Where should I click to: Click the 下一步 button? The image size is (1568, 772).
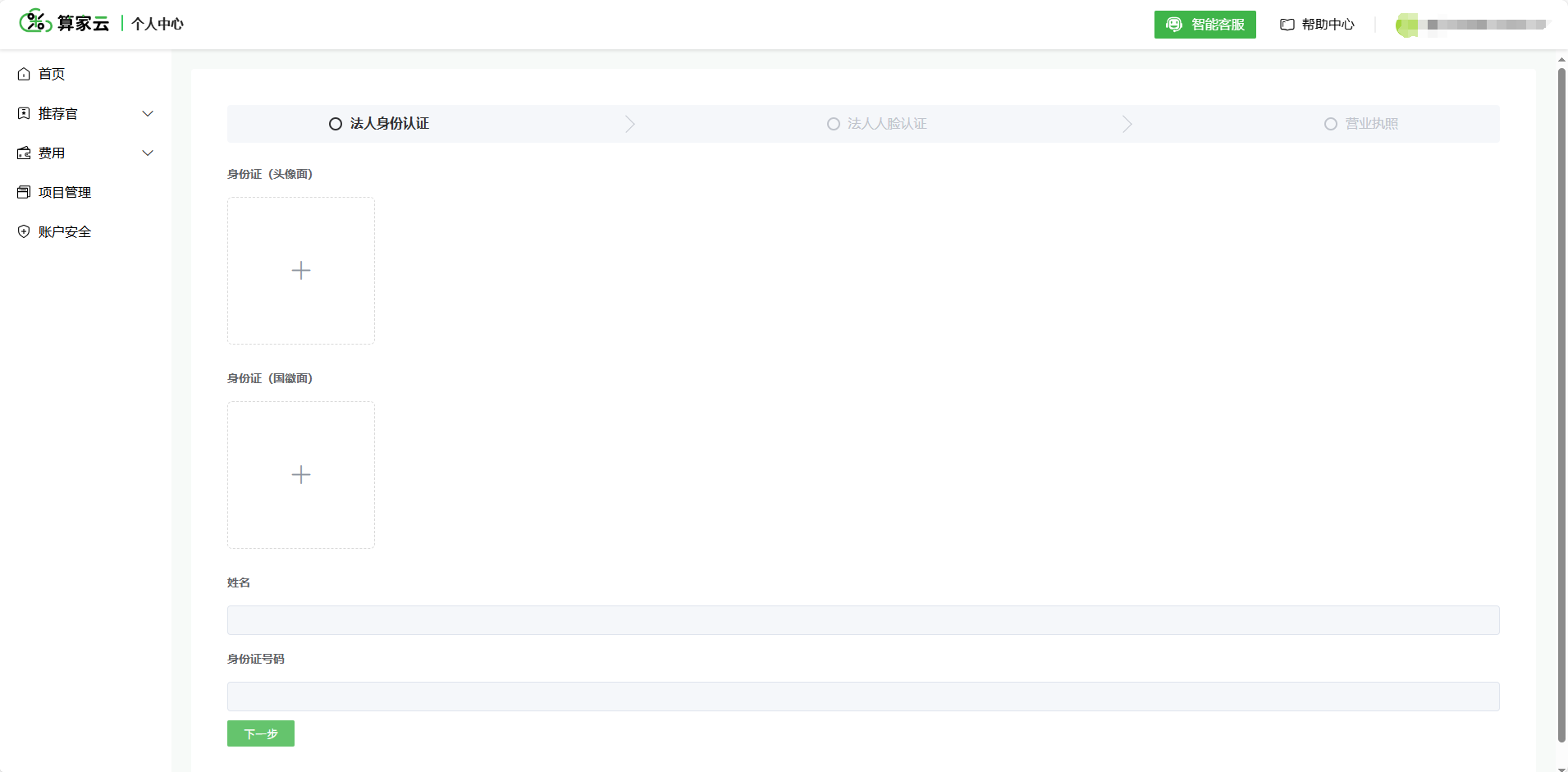tap(261, 733)
